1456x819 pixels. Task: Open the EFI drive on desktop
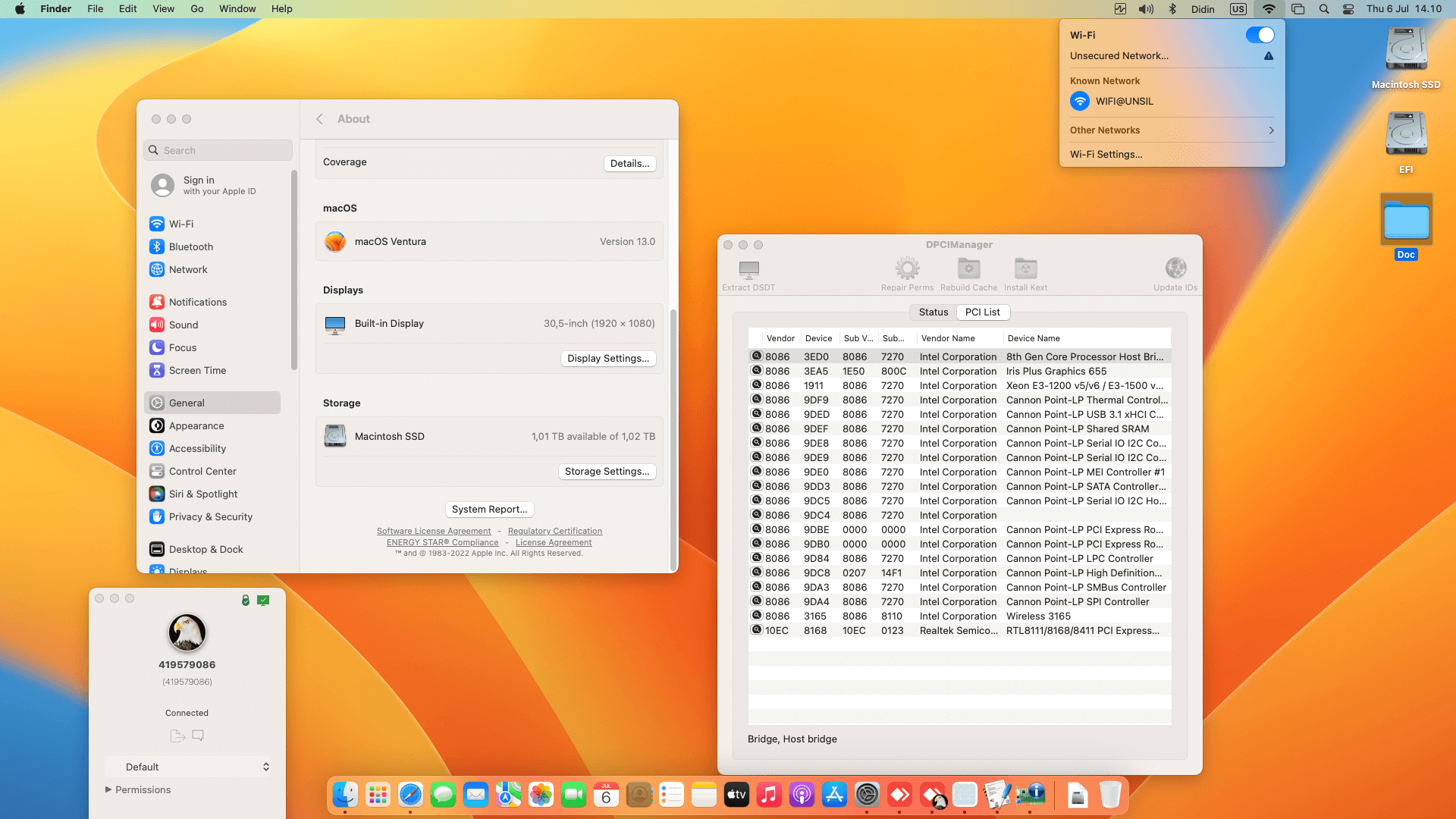[x=1406, y=135]
